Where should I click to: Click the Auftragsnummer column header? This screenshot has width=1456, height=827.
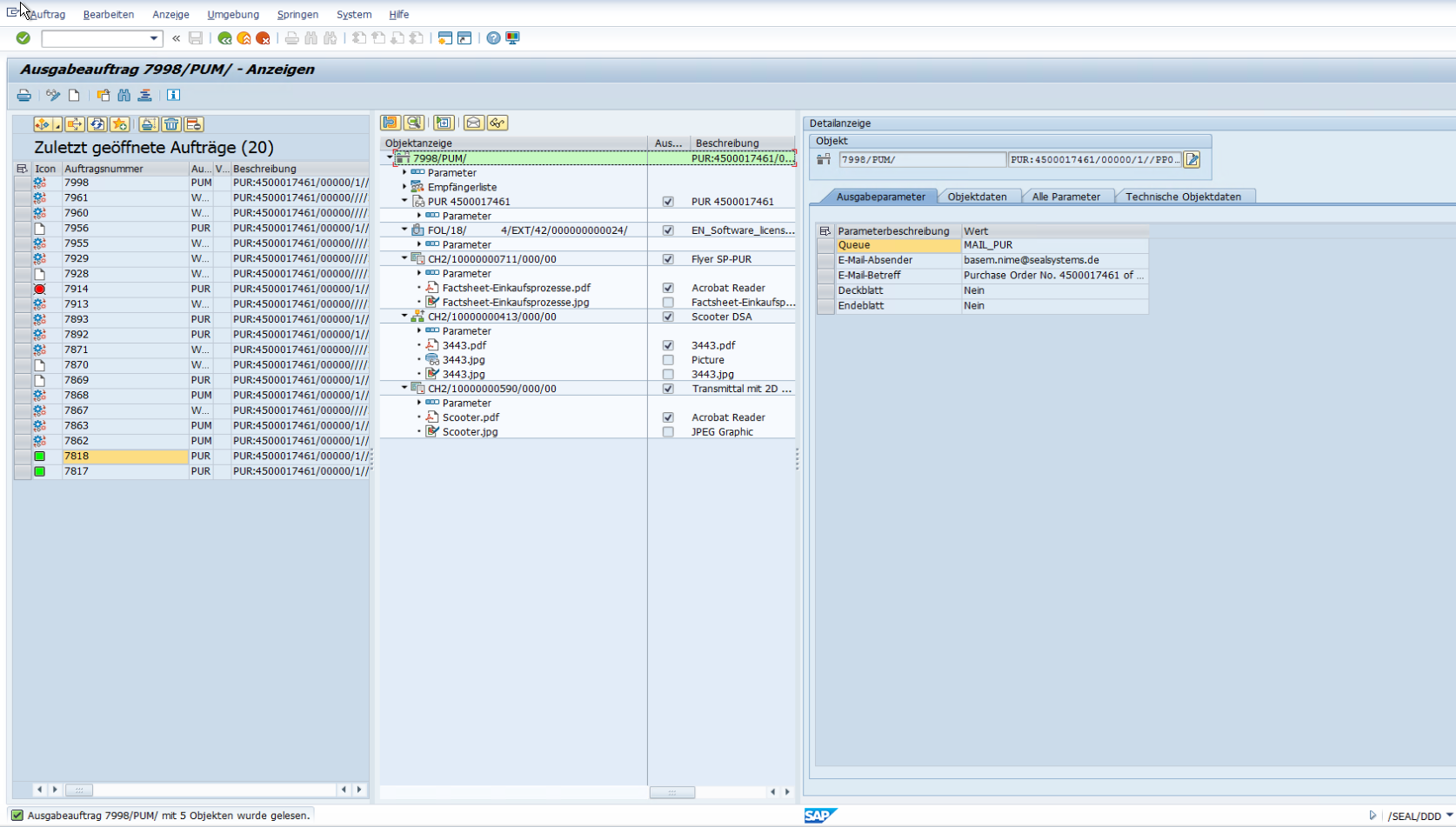(x=125, y=169)
